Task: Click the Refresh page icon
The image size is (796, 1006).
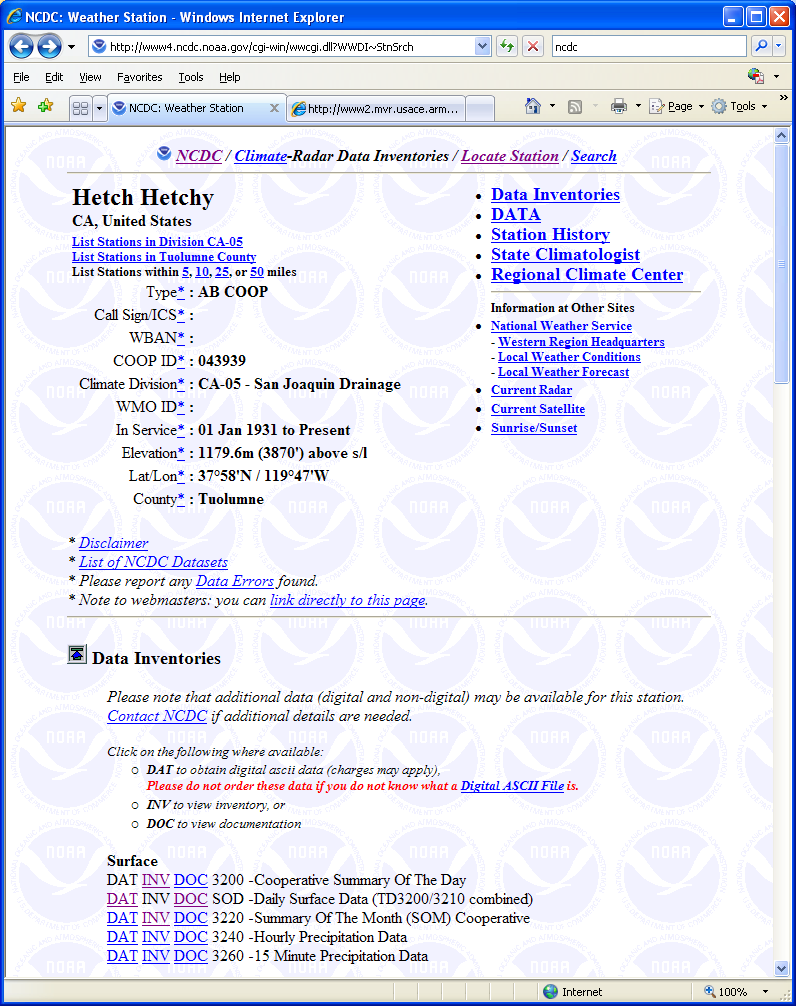Action: pos(507,47)
